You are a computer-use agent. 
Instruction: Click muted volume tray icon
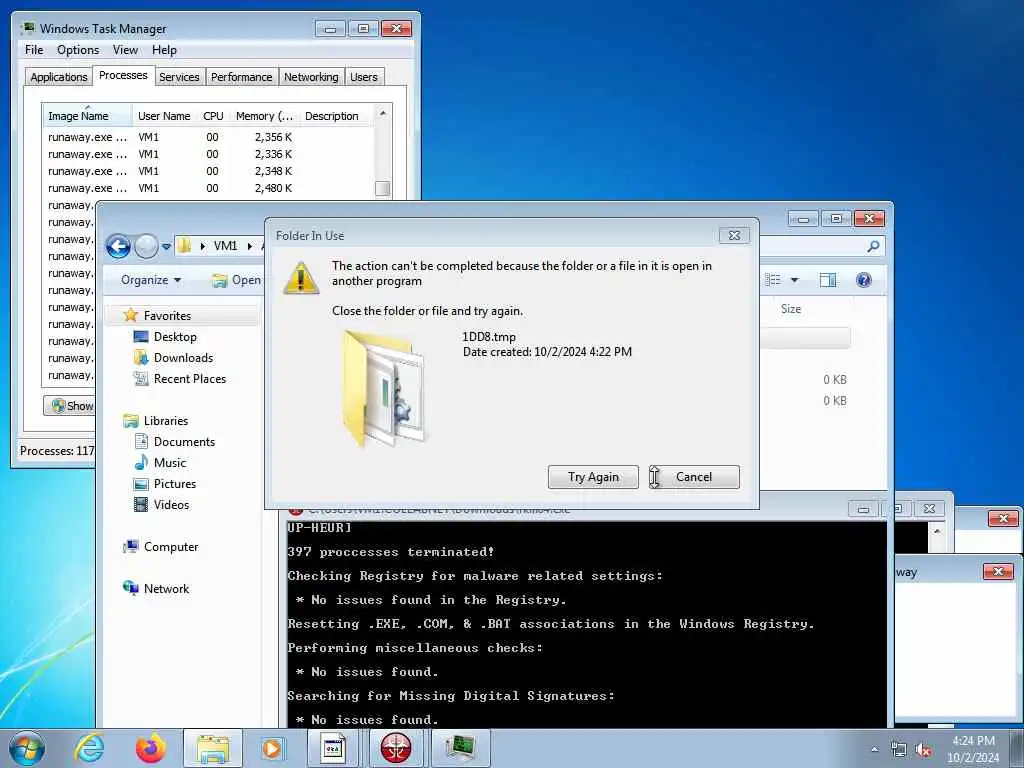pyautogui.click(x=923, y=750)
